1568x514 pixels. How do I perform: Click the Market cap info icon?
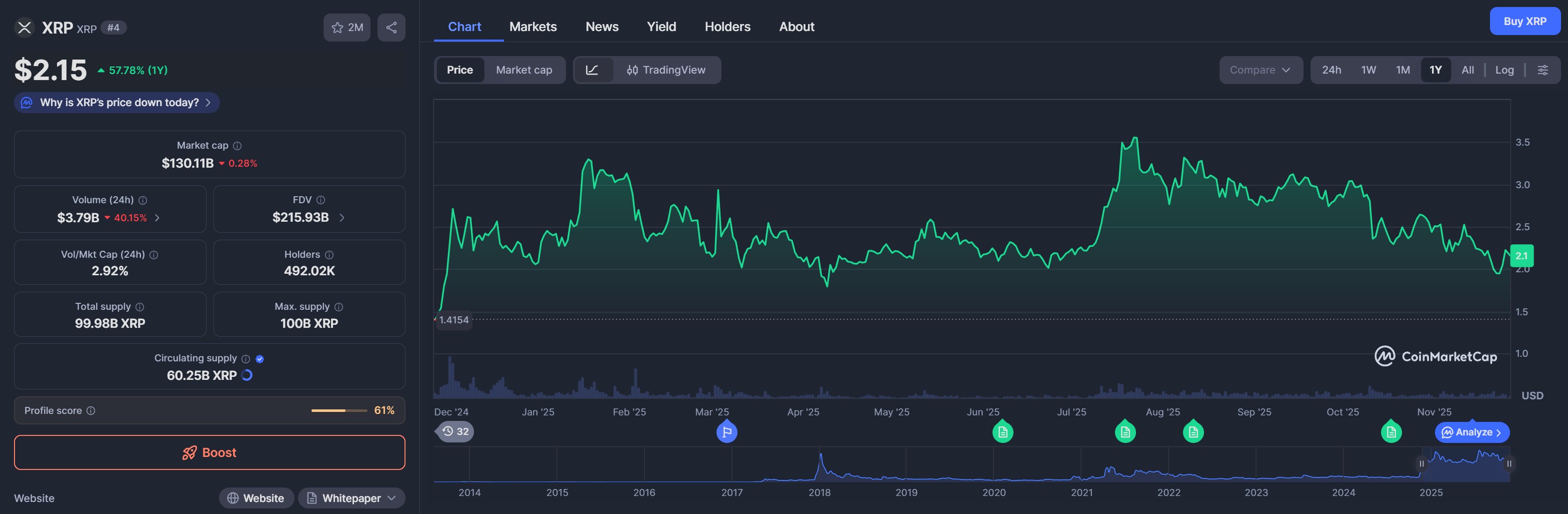237,146
